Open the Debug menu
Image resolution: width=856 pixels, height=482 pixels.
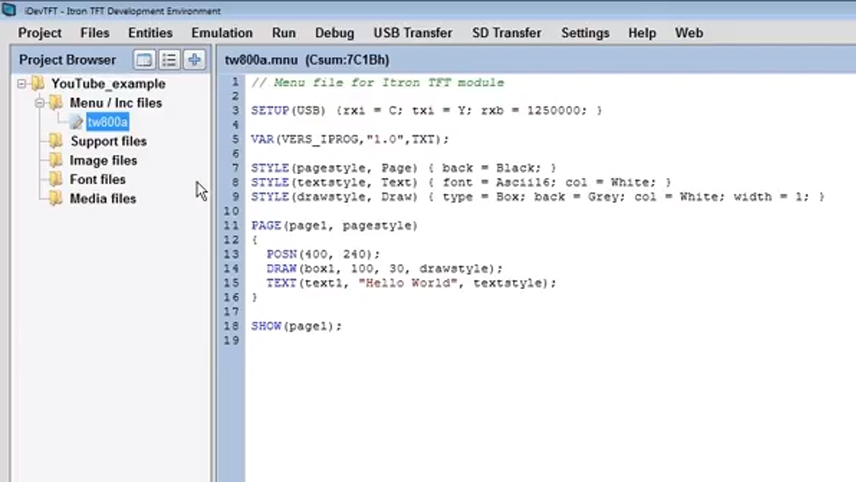click(334, 33)
